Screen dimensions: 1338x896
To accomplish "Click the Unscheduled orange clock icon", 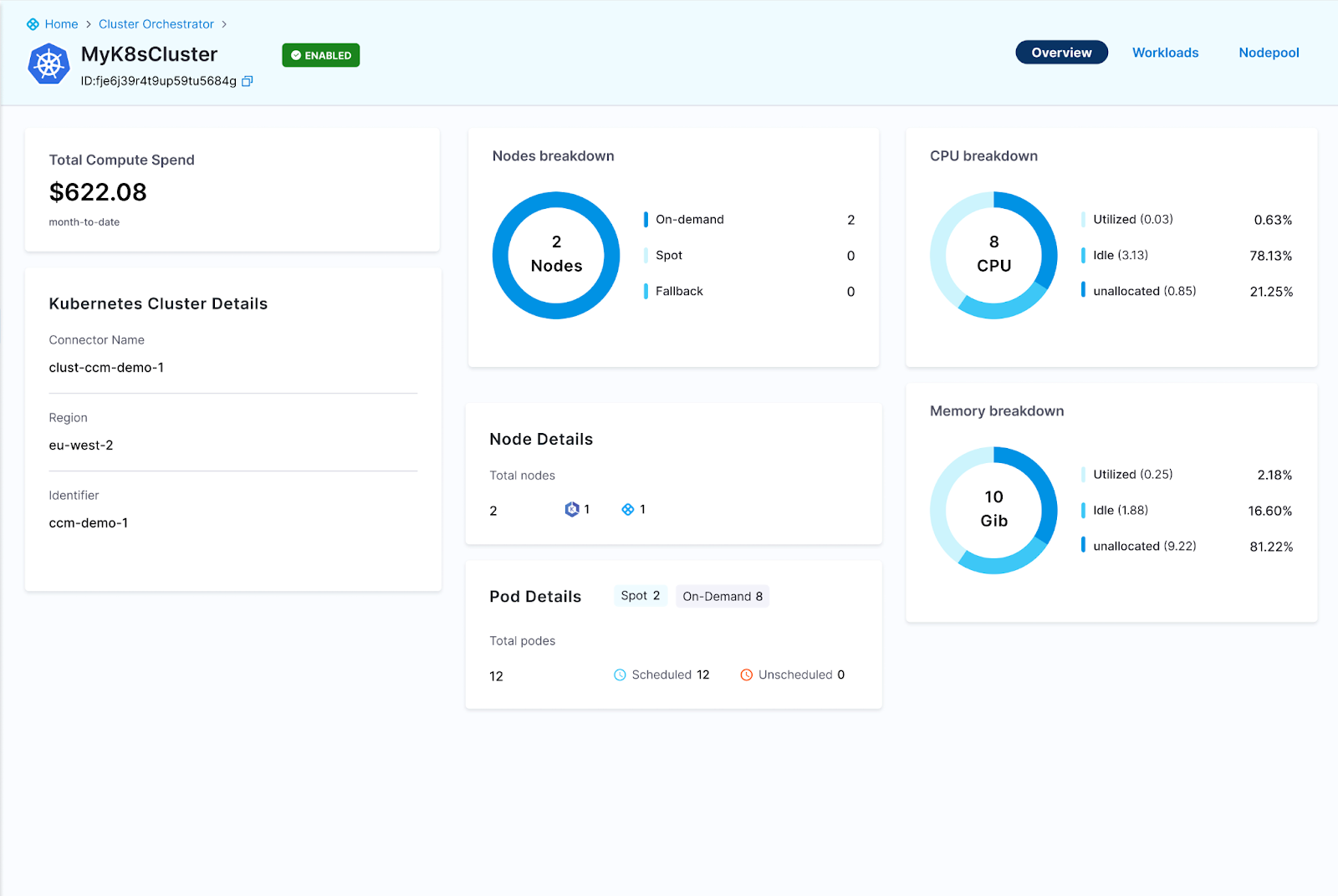I will click(x=747, y=675).
